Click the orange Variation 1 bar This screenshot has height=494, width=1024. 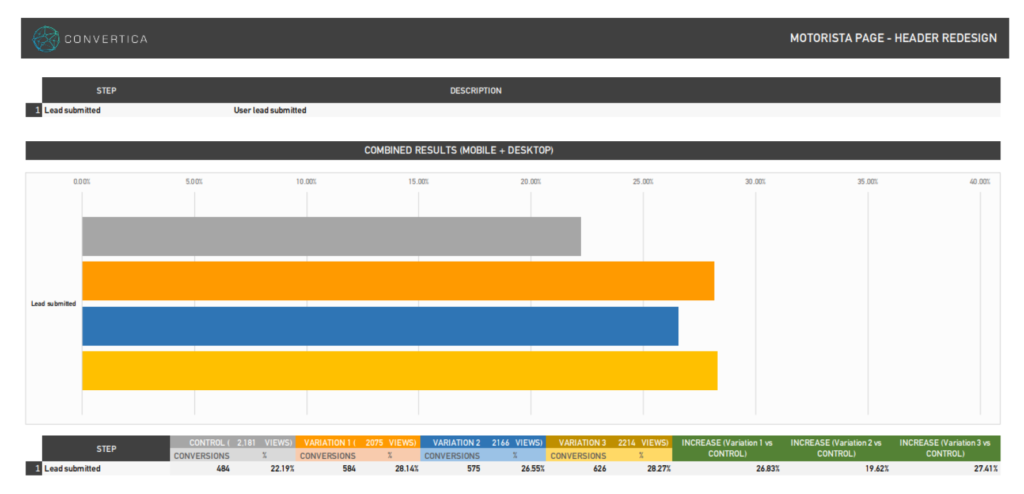tap(397, 281)
